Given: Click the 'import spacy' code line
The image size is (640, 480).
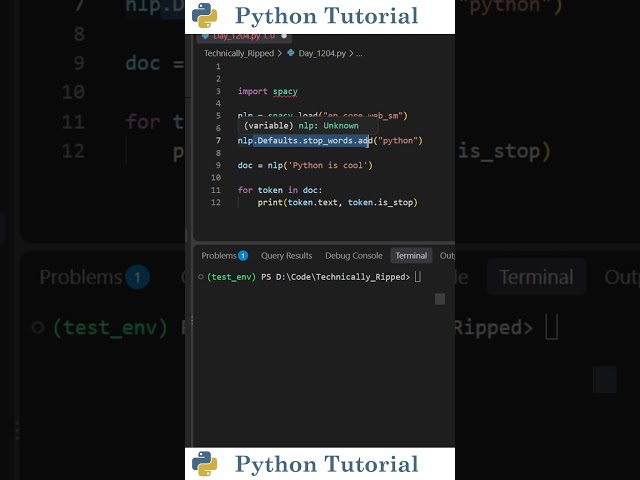Looking at the screenshot, I should point(268,91).
